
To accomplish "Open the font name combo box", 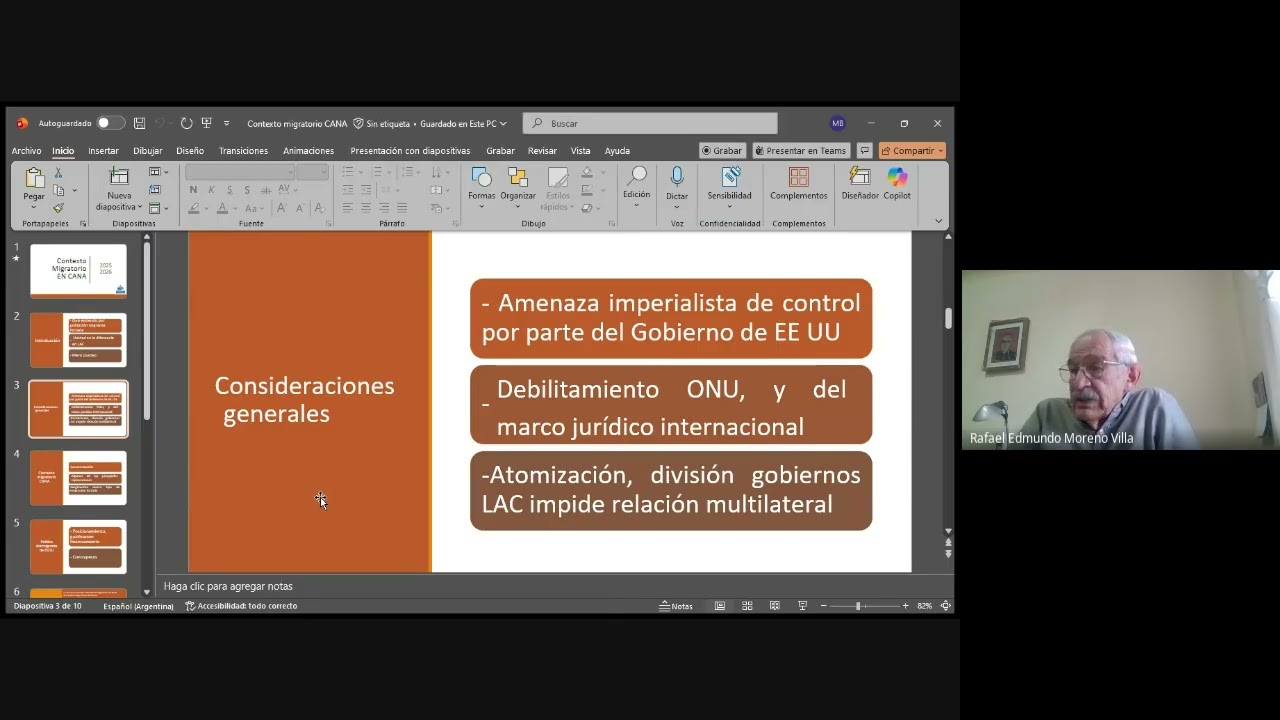I will click(x=240, y=172).
